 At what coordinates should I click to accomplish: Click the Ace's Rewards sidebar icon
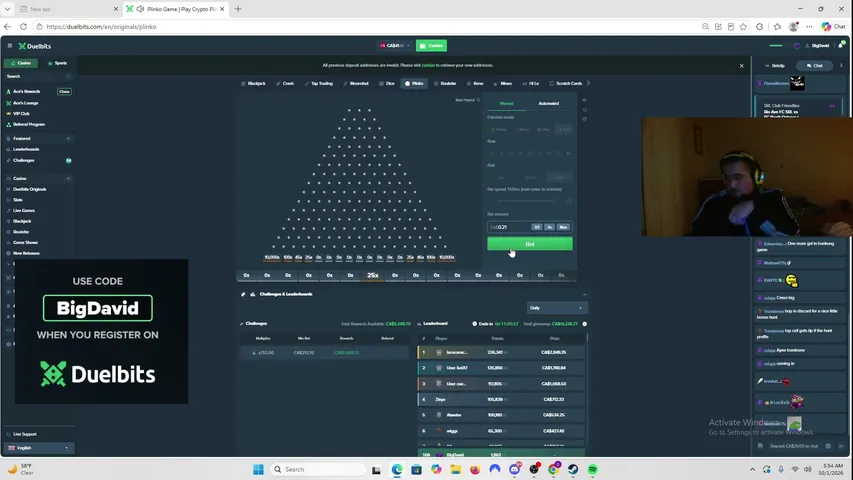tap(9, 91)
